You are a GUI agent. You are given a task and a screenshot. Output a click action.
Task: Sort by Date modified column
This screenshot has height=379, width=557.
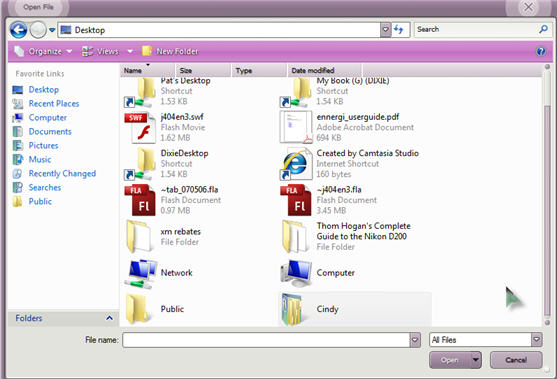click(x=324, y=70)
